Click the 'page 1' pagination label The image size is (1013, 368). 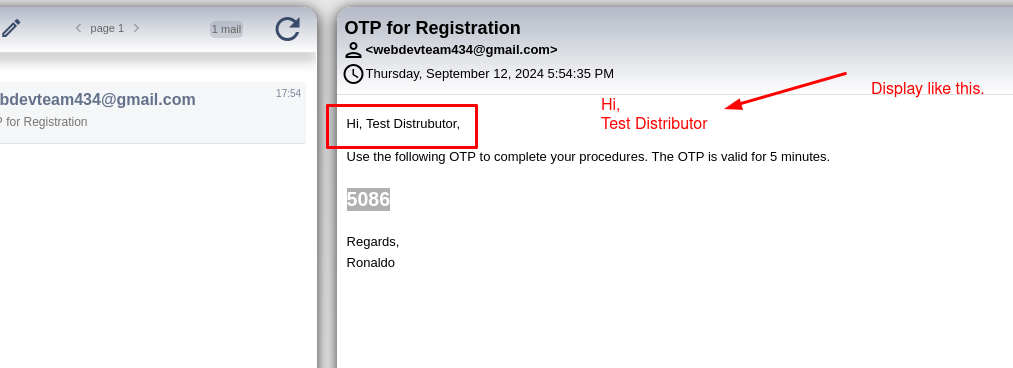[x=107, y=28]
